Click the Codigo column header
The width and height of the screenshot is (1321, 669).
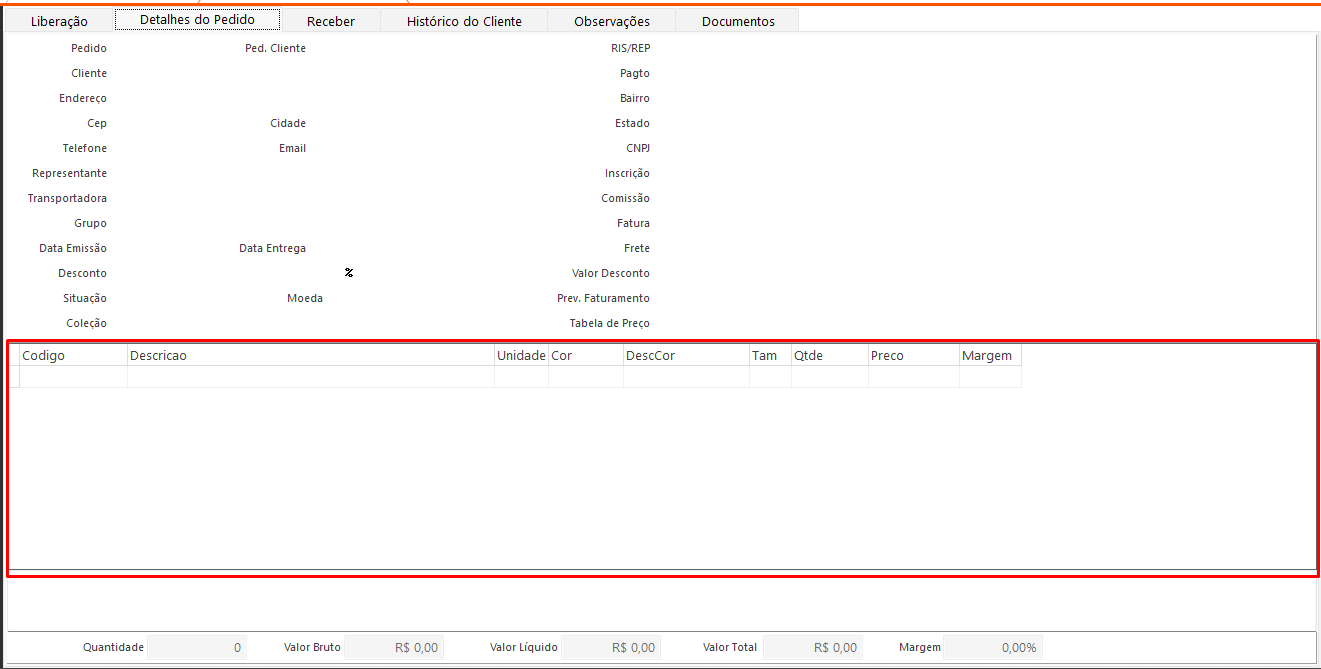pos(73,355)
